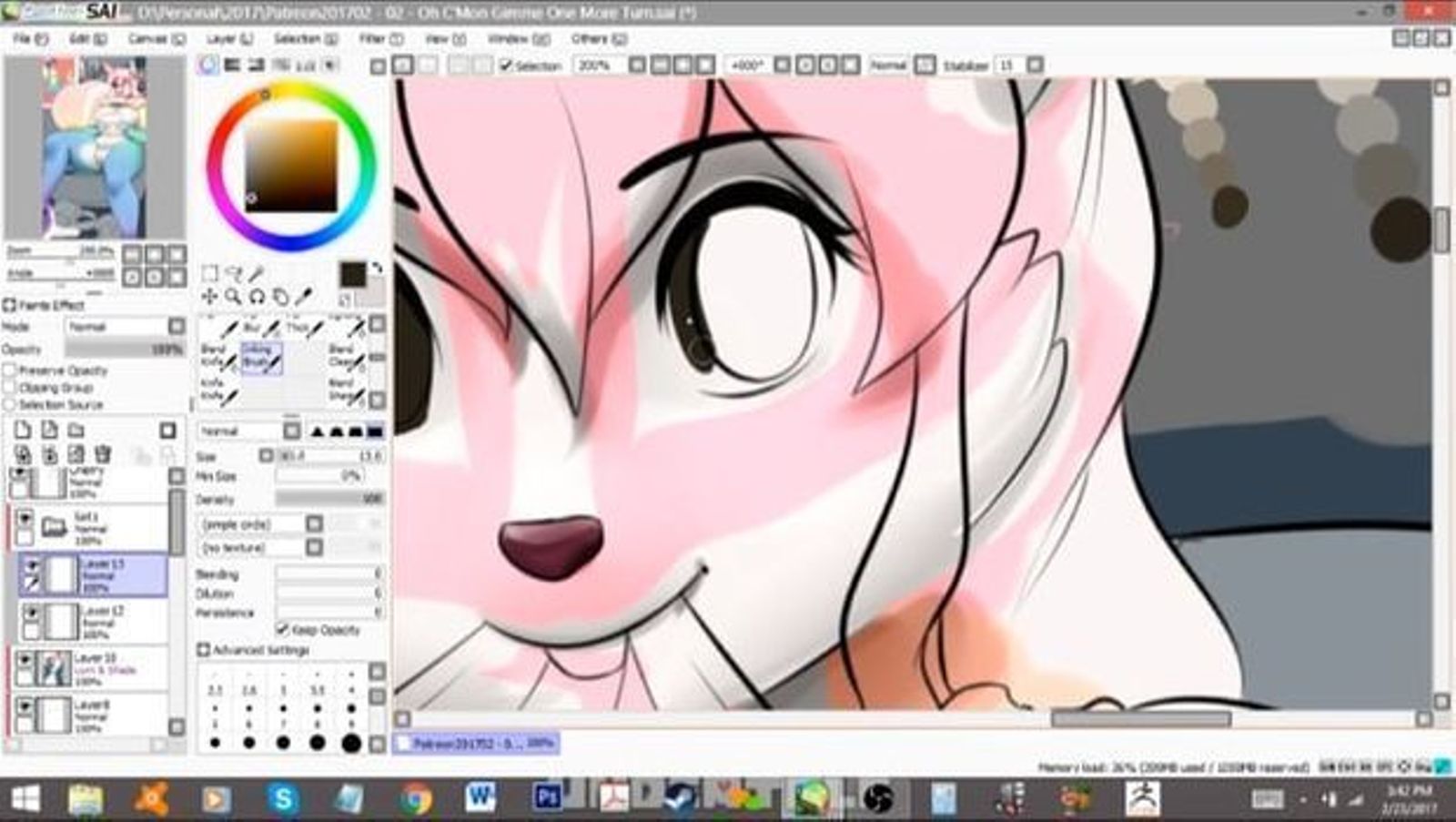Hide Set 1 folder visibility eye
This screenshot has width=1456, height=822.
(25, 518)
